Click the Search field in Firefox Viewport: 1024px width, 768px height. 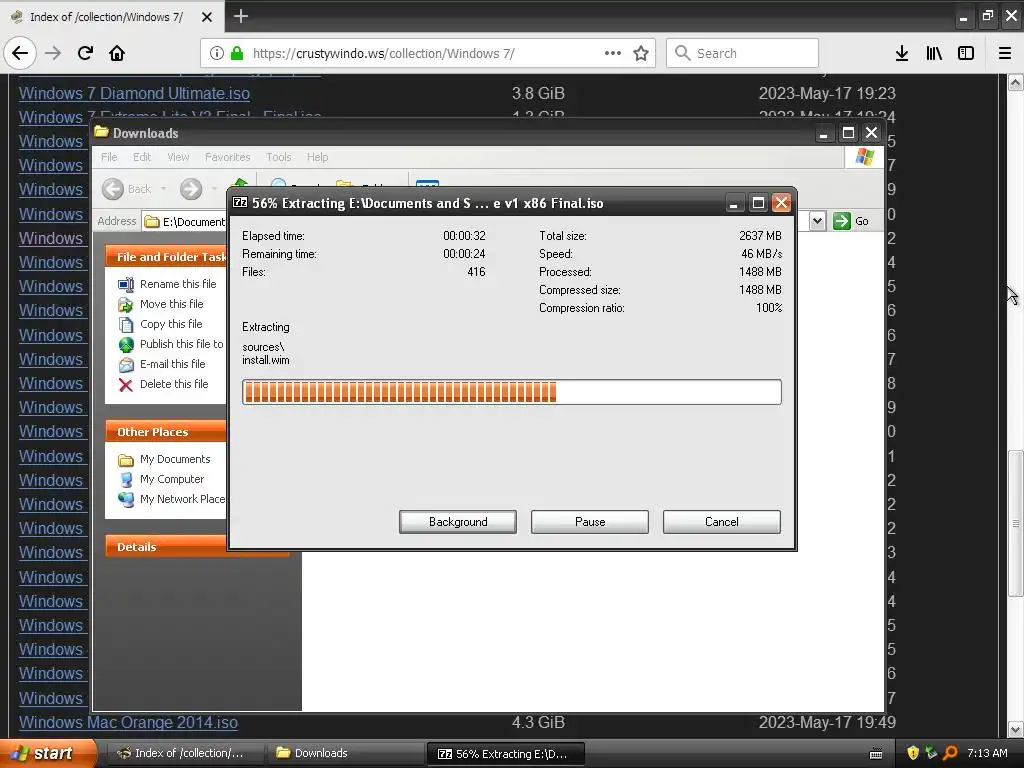[743, 54]
